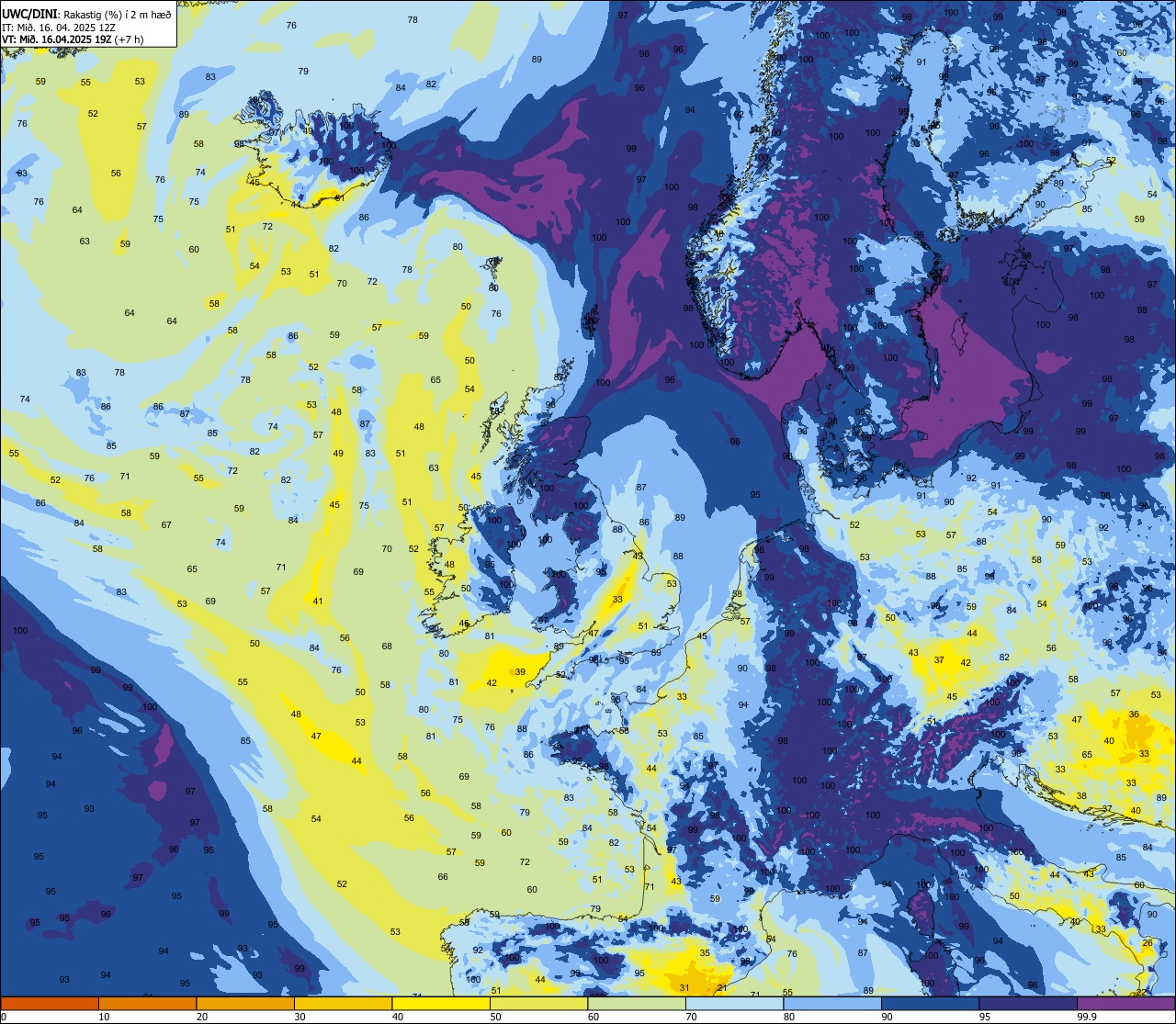1176x1024 pixels.
Task: Click the 90–95 dark blue legend swatch
Action: pos(930,1003)
